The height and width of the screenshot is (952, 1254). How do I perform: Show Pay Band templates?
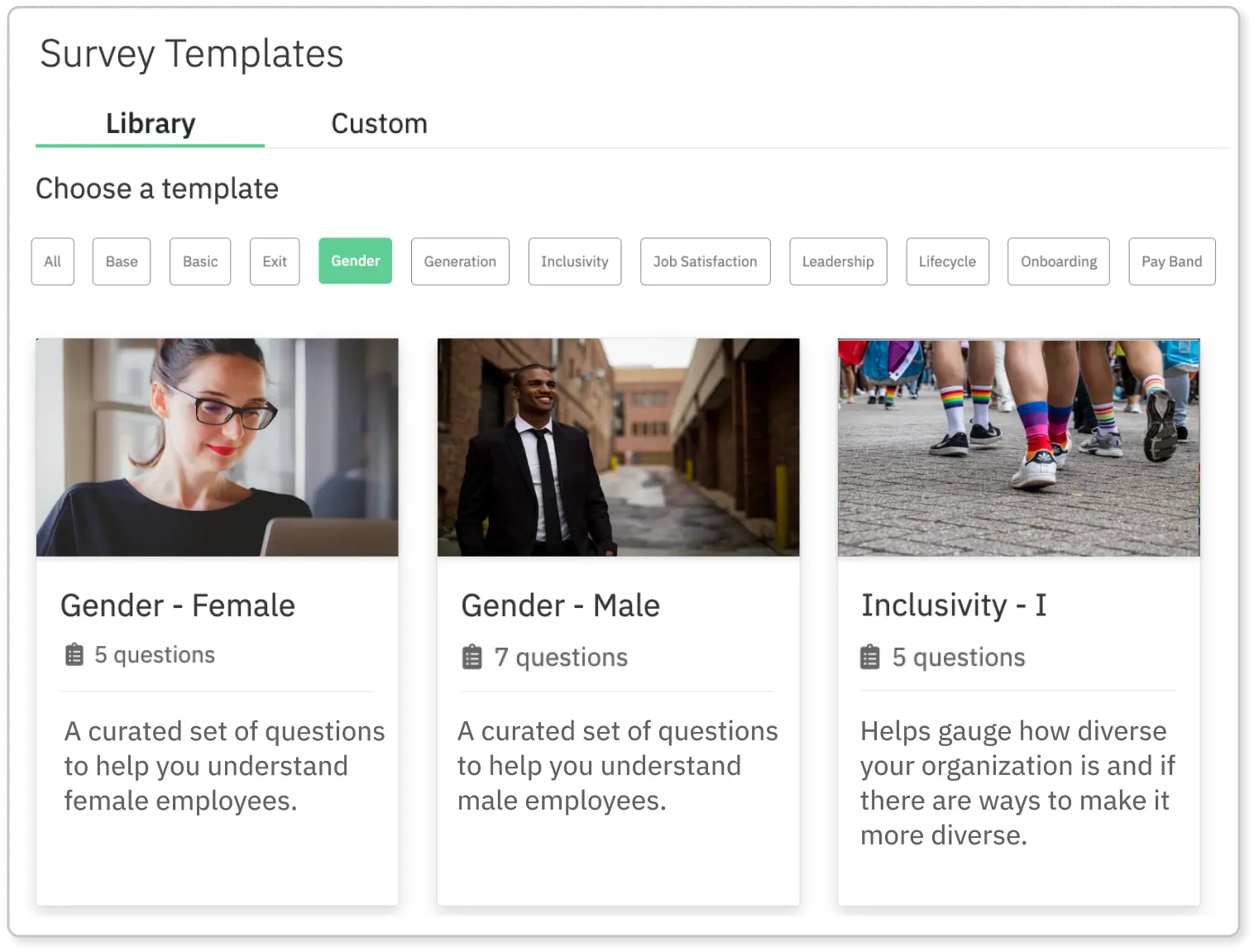coord(1171,261)
